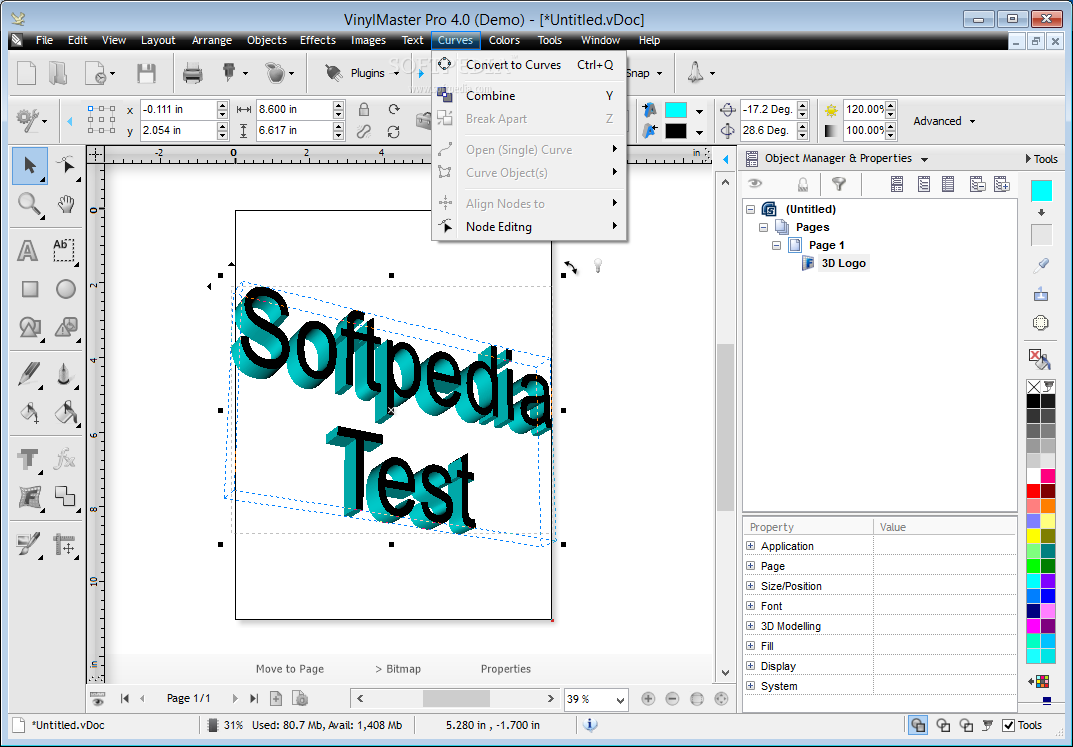The height and width of the screenshot is (747, 1073).
Task: Select the Zoom magnifier tool
Action: click(29, 204)
